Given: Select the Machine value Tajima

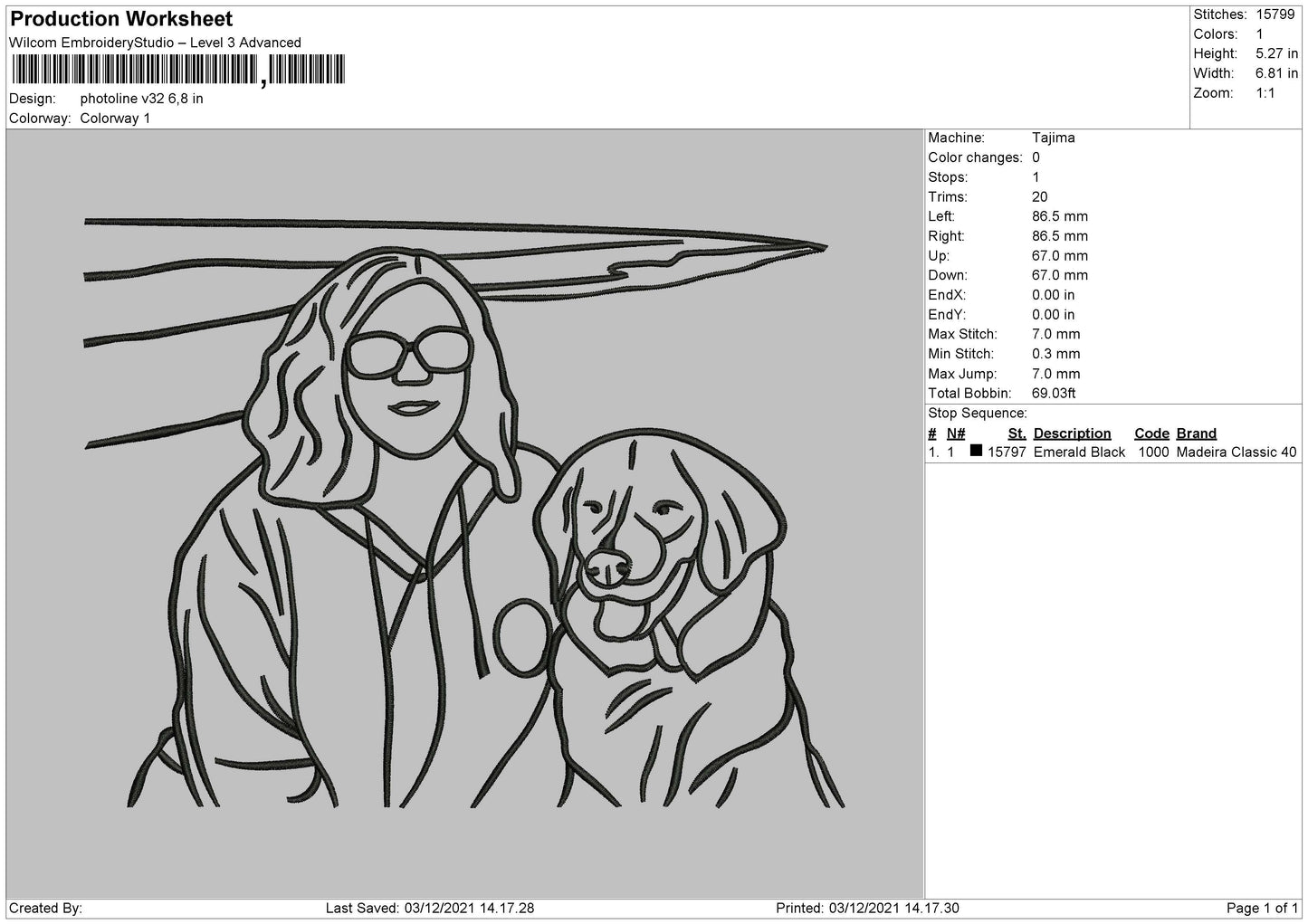Looking at the screenshot, I should 1054,138.
